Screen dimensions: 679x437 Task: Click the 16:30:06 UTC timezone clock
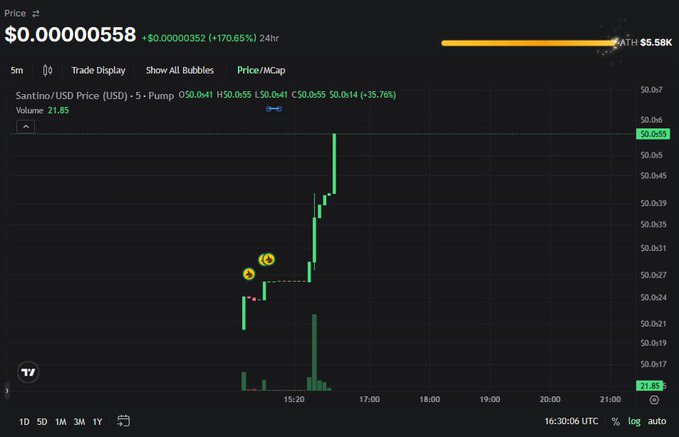(x=571, y=421)
